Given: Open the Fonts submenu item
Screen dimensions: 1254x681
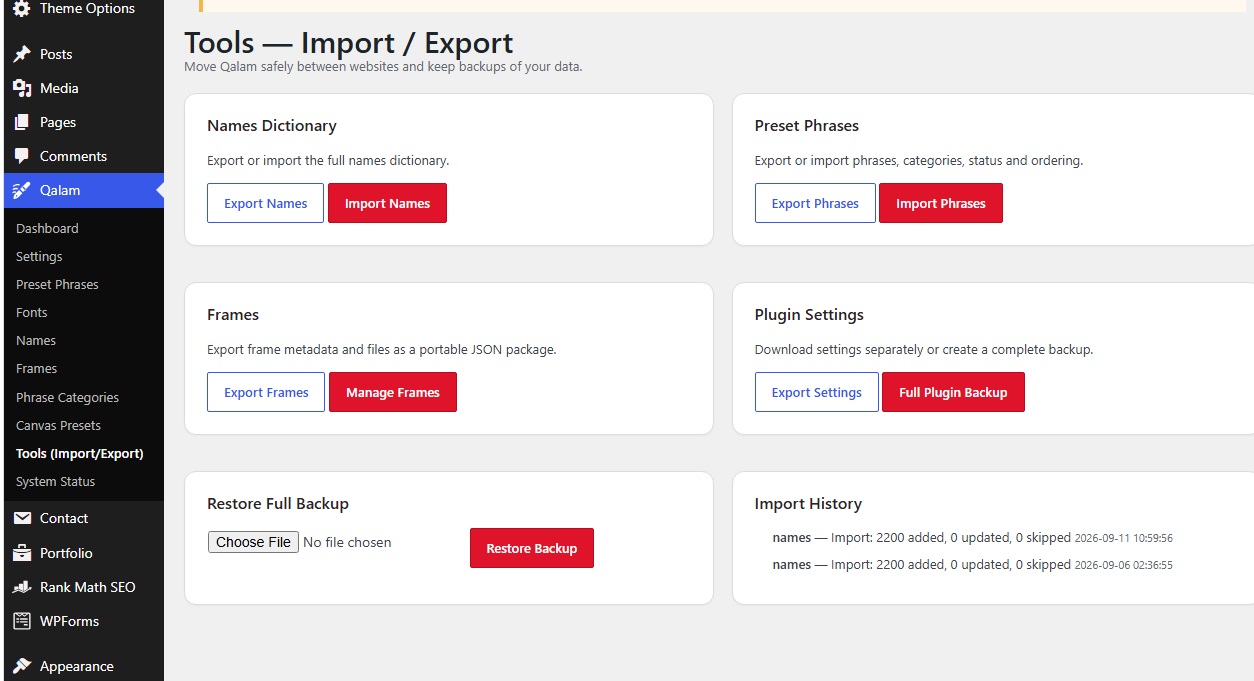Looking at the screenshot, I should (32, 312).
